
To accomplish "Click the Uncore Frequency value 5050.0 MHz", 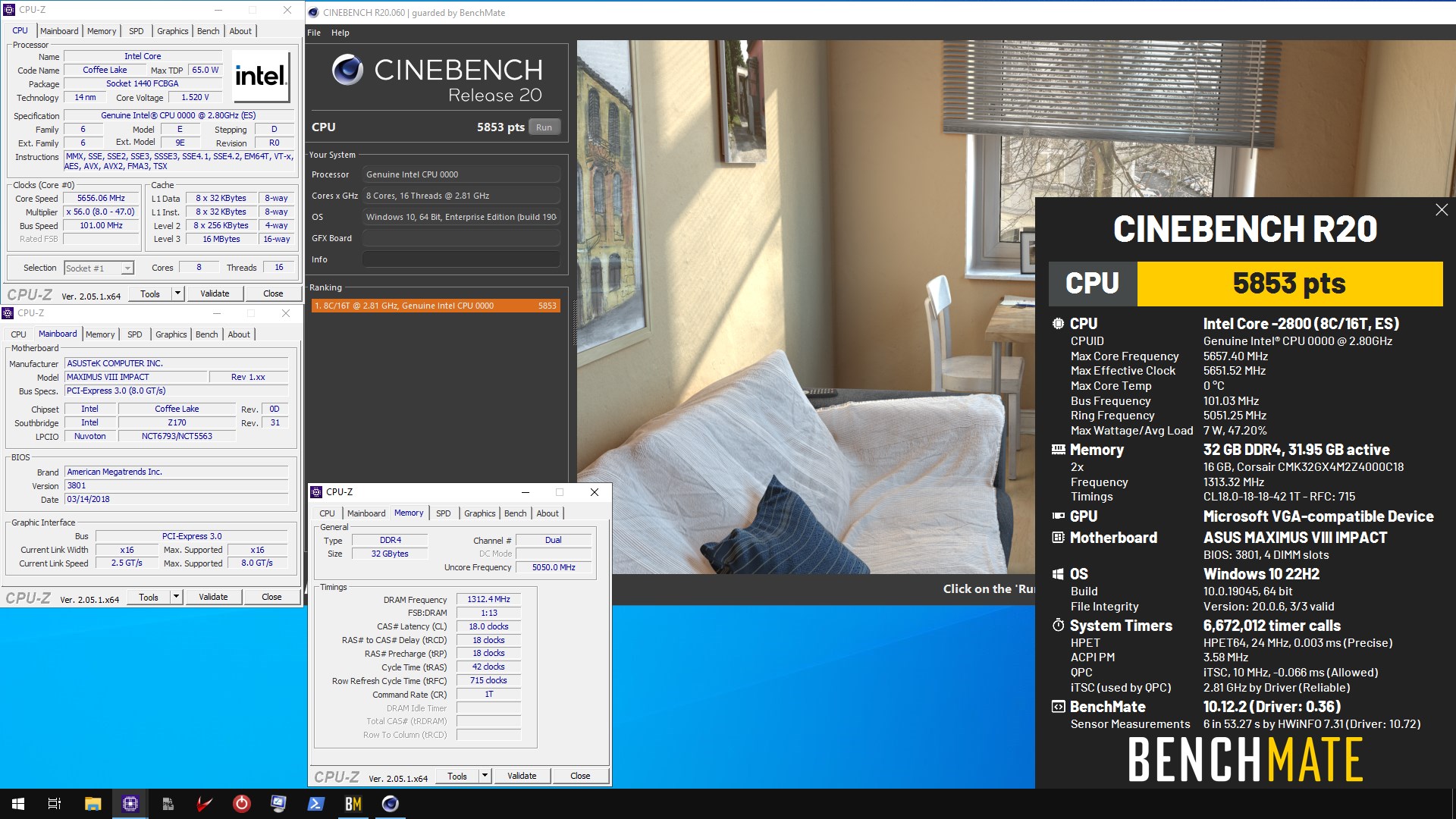I will tap(554, 567).
